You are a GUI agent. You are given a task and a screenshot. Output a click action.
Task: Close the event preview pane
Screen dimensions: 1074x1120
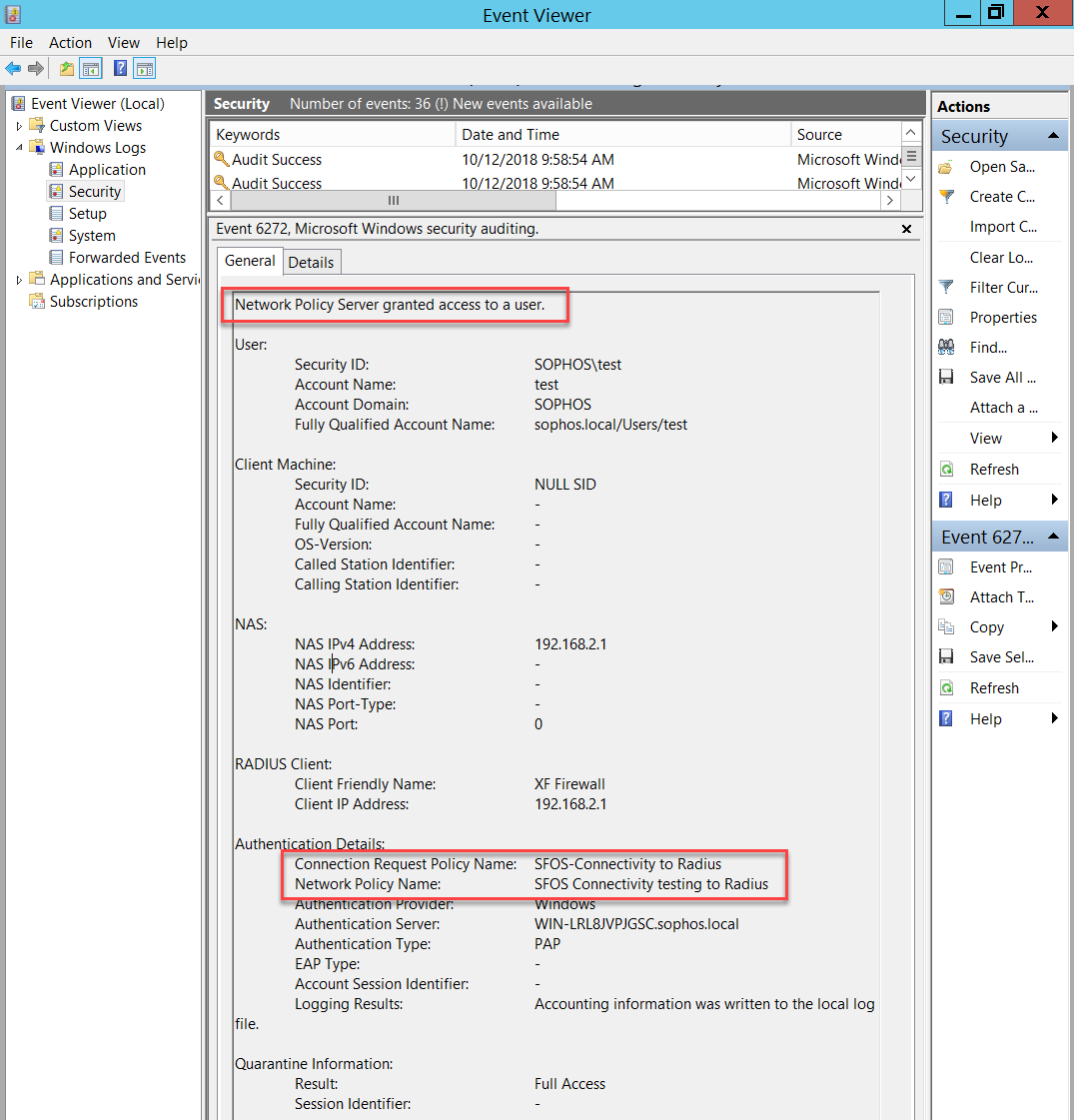click(906, 229)
